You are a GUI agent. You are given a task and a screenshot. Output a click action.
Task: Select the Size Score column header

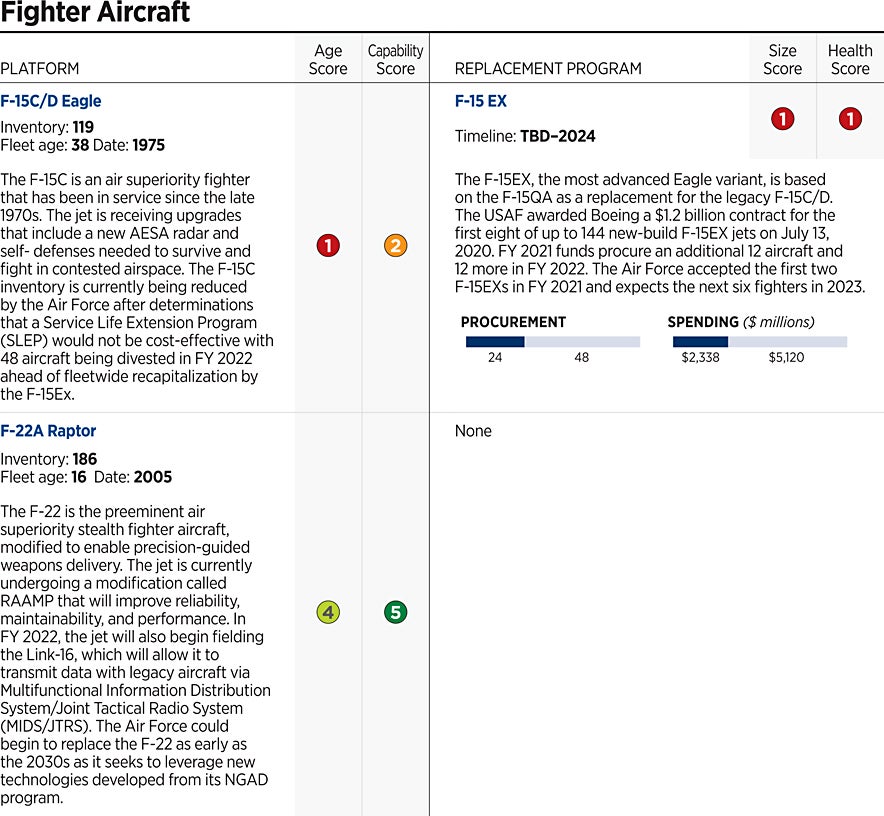(x=783, y=60)
